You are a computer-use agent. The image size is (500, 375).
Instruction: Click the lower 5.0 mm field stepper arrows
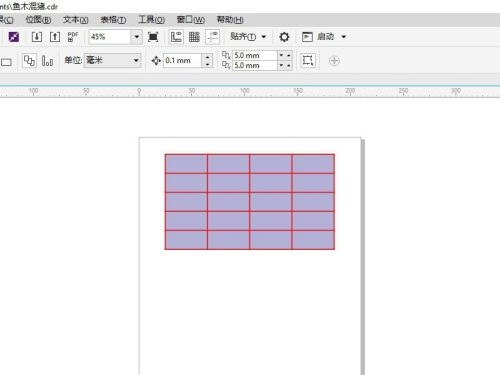[x=285, y=65]
